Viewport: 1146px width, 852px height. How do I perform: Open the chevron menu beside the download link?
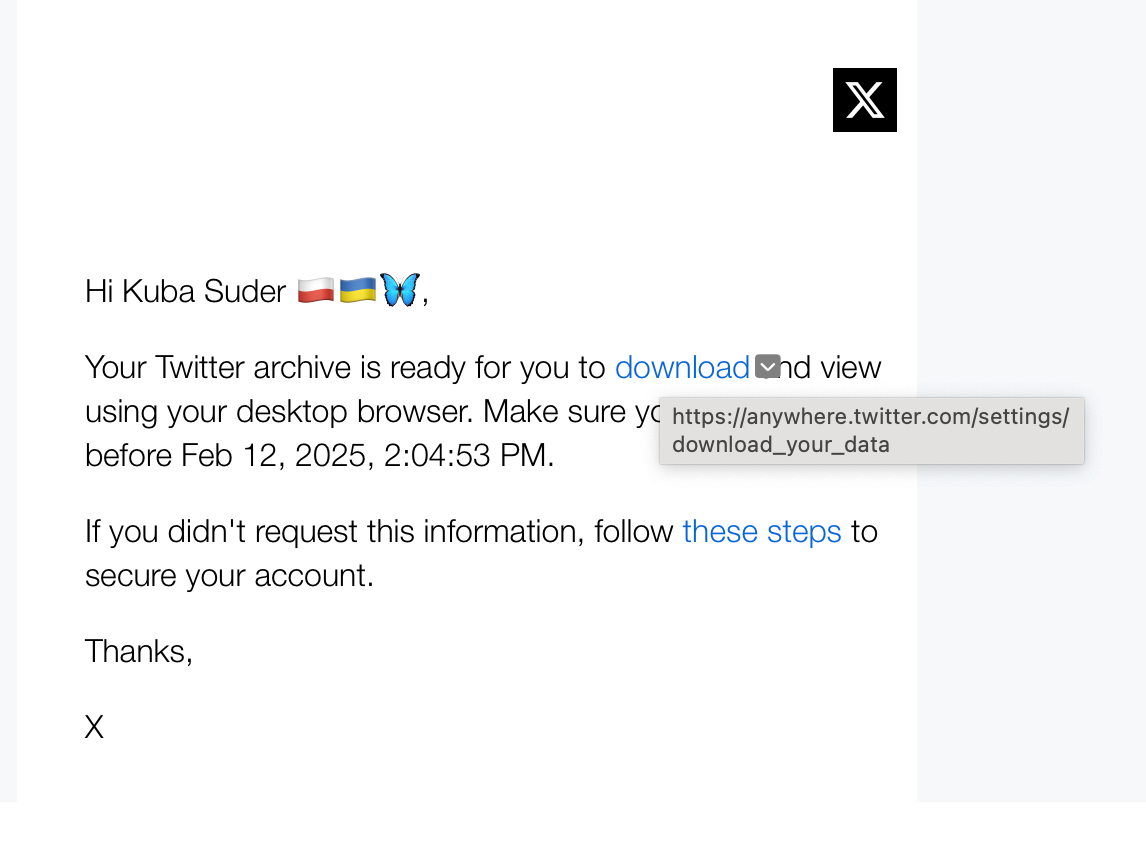pyautogui.click(x=767, y=367)
